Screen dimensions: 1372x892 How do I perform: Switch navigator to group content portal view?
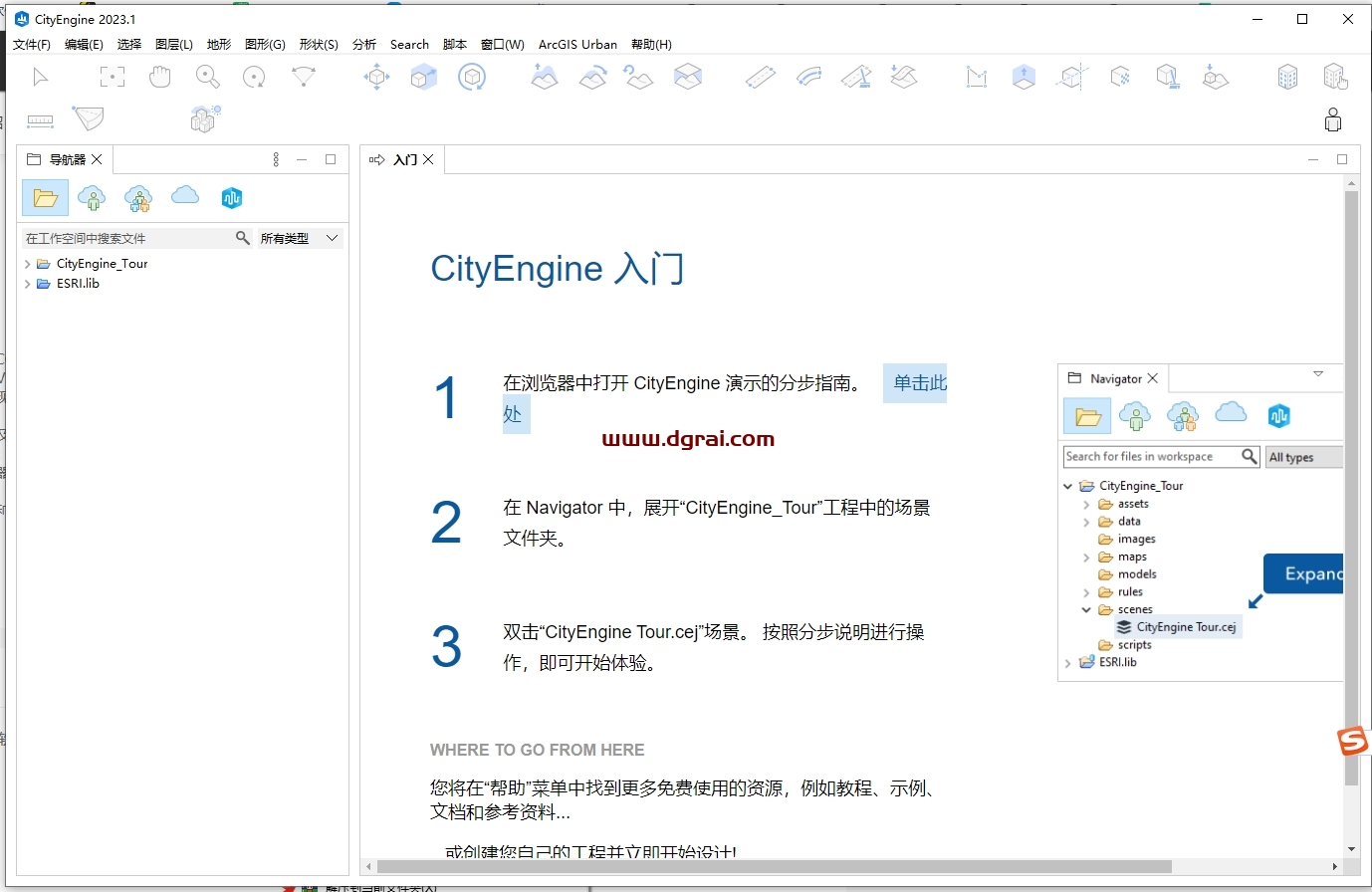pos(138,198)
